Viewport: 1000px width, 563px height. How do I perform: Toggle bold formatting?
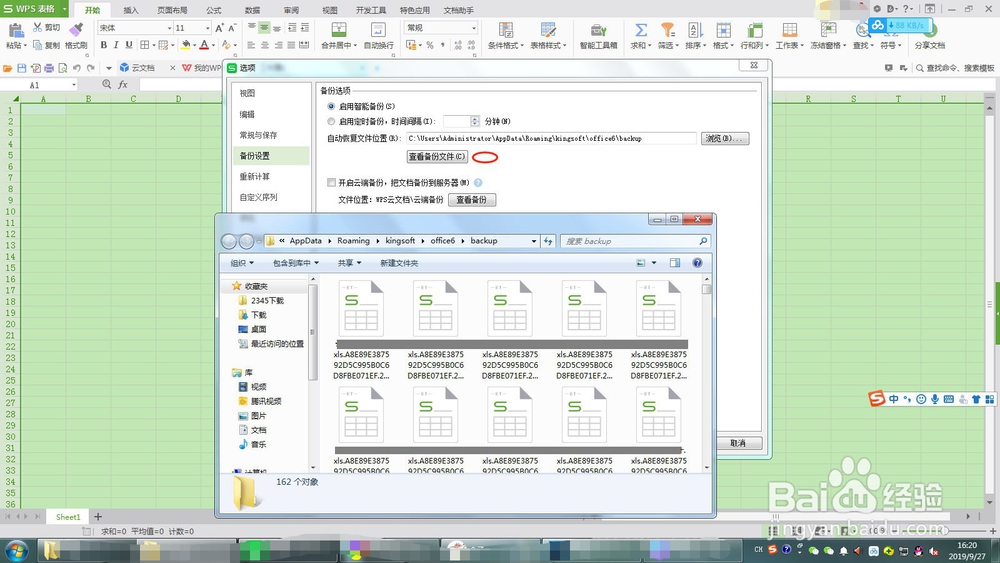104,45
